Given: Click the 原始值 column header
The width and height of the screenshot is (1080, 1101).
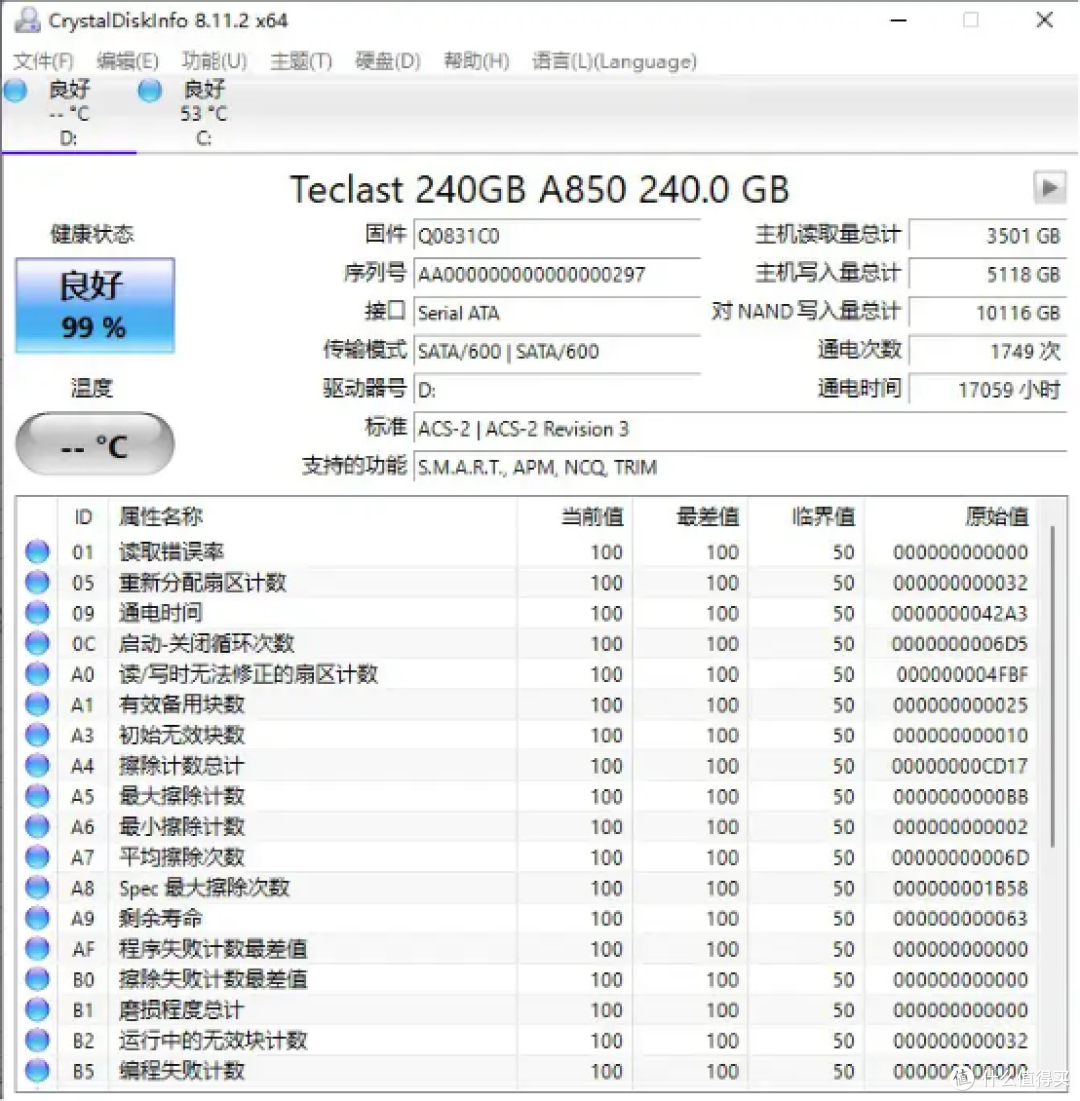Looking at the screenshot, I should click(951, 517).
